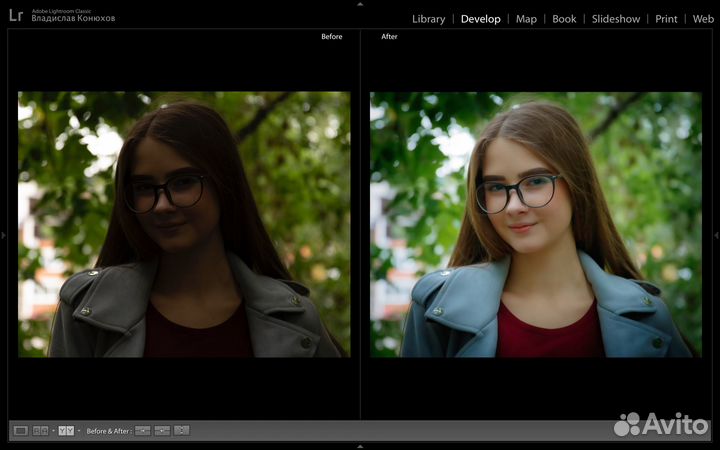Switch to Loupe view in toolbar
Screen dimensions: 720x450
click(x=21, y=431)
